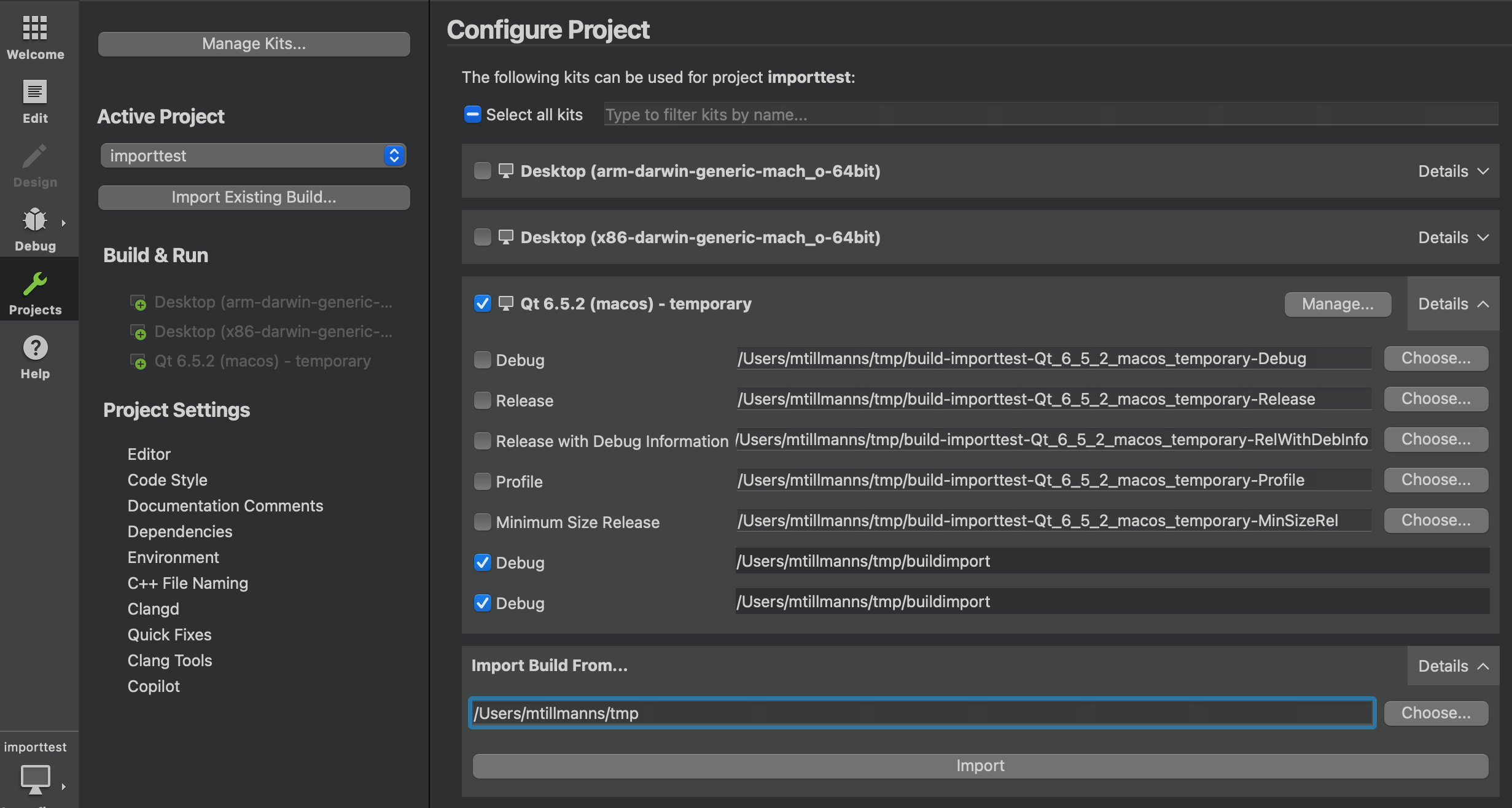Click the Import button

point(980,766)
